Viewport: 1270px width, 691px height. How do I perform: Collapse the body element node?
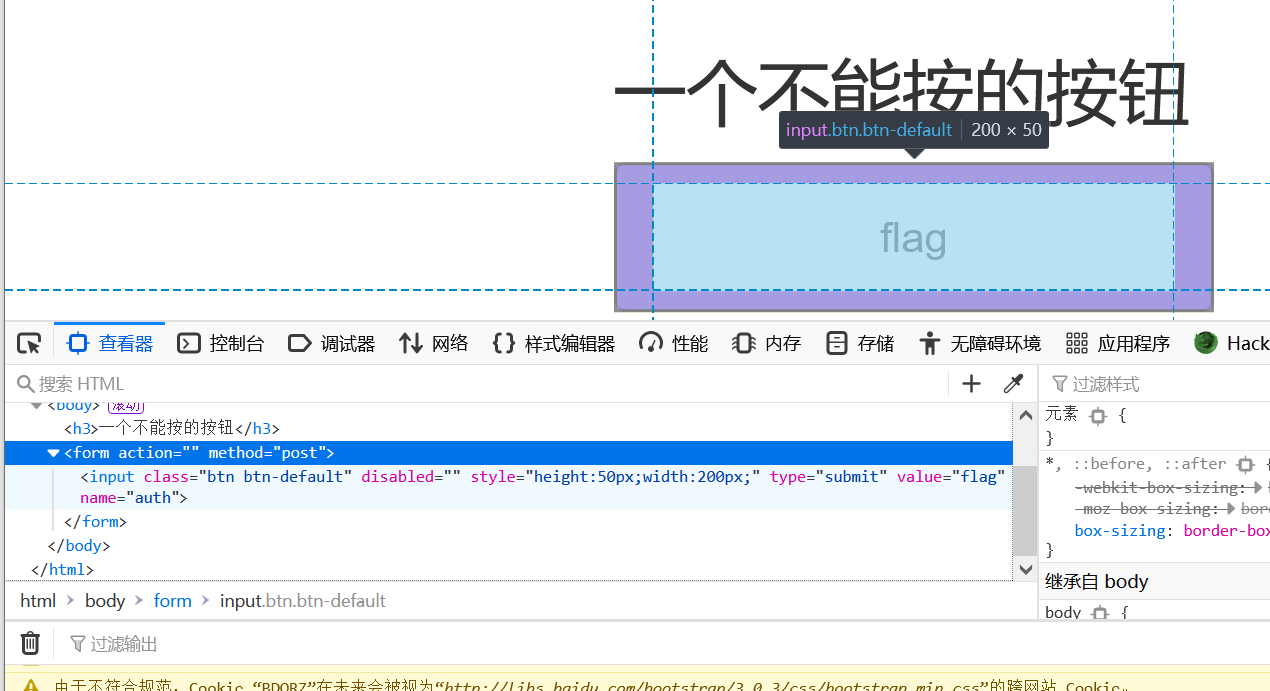point(36,404)
